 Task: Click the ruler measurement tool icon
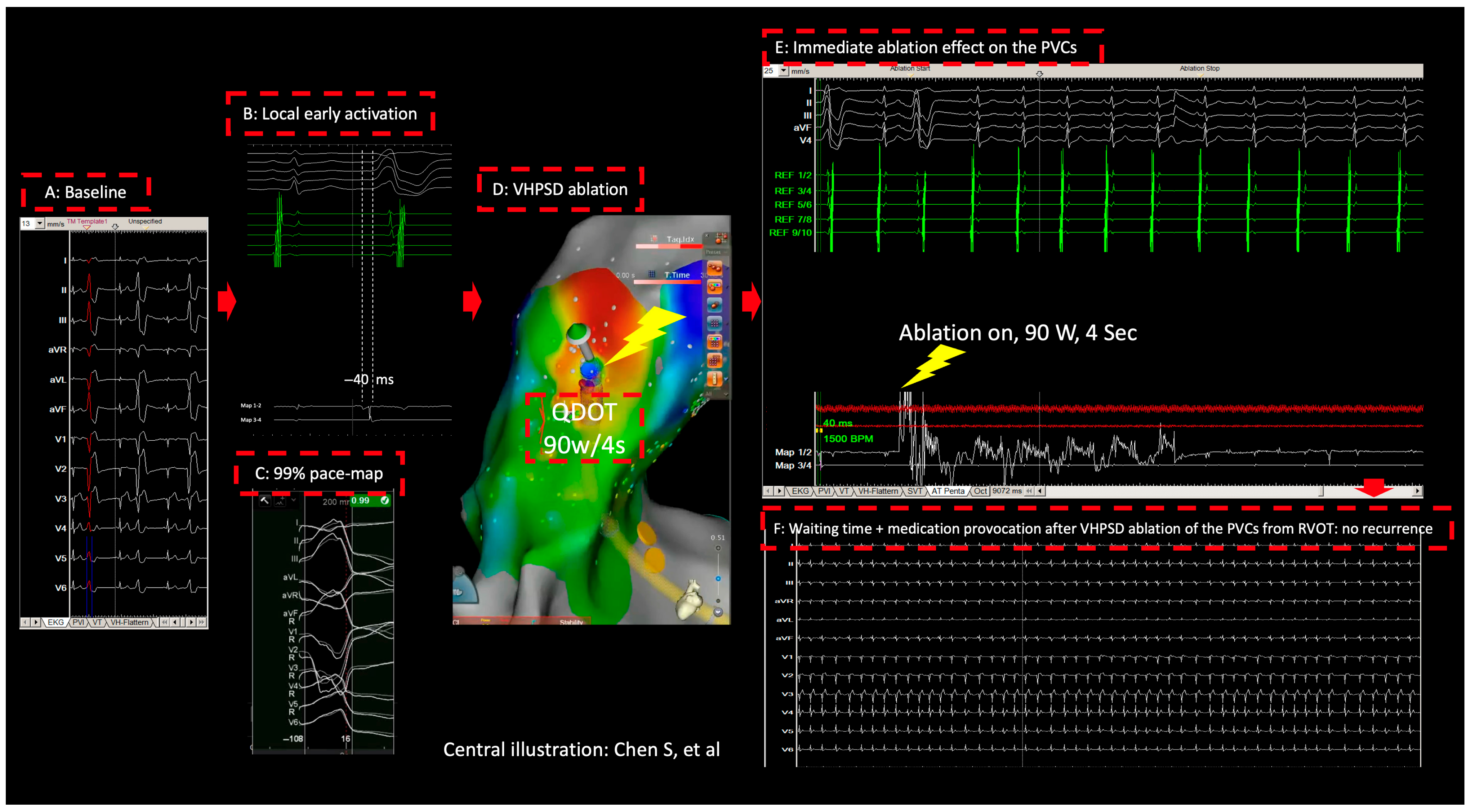pyautogui.click(x=715, y=379)
